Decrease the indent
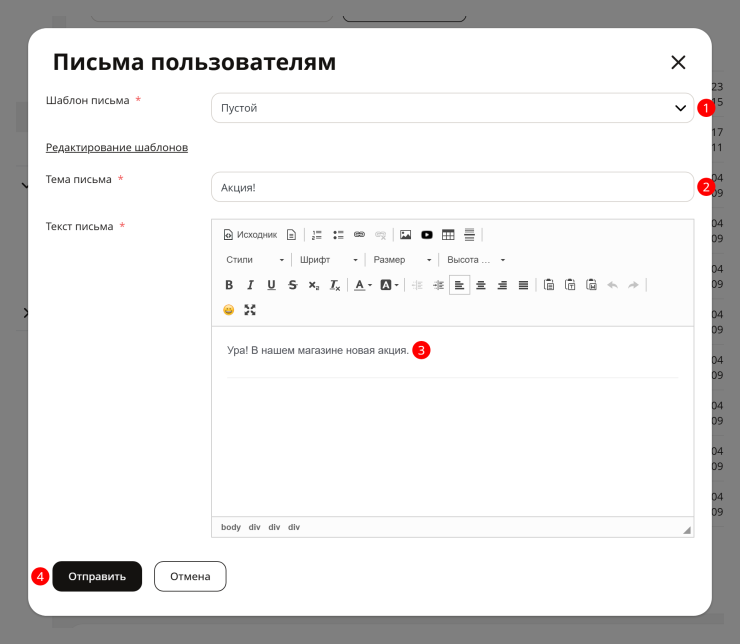This screenshot has height=644, width=740. click(x=417, y=285)
